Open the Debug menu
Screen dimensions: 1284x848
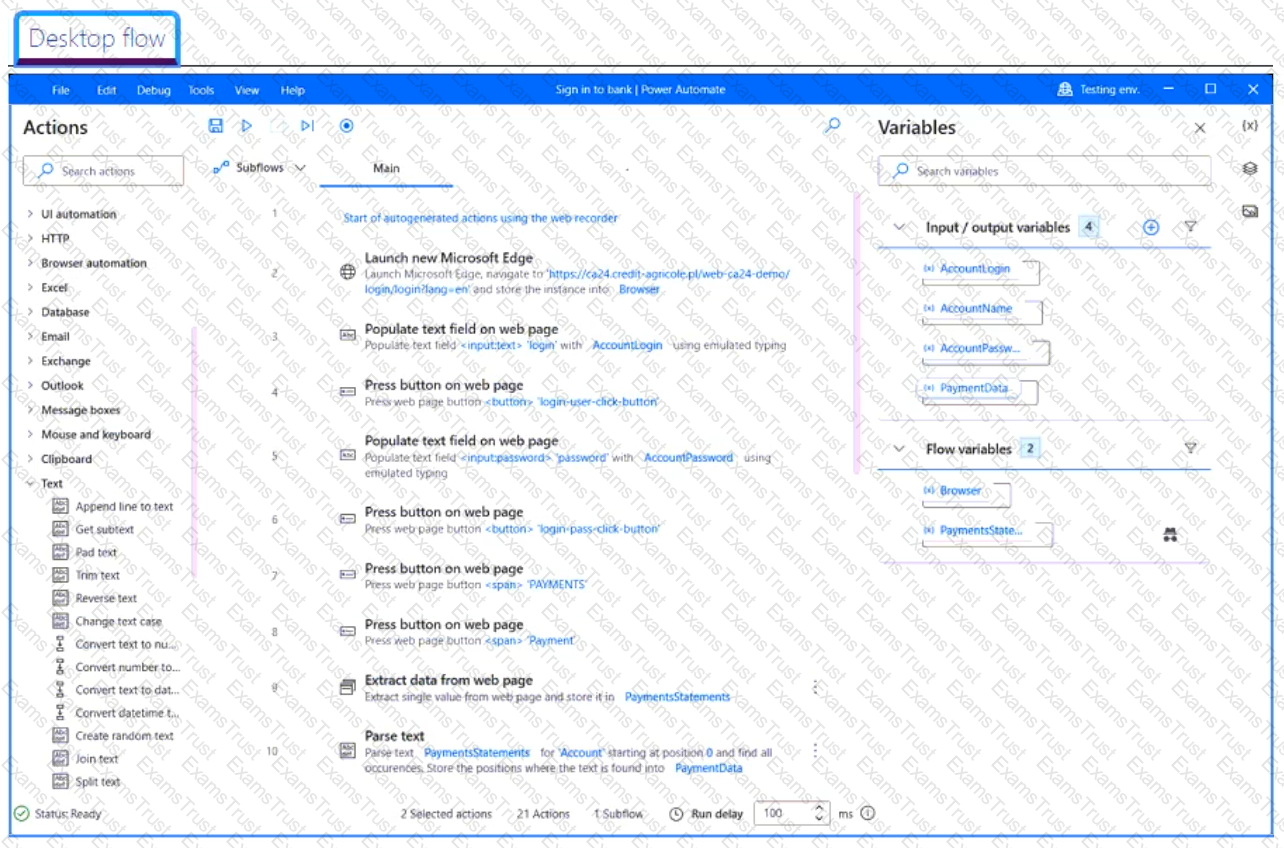point(154,90)
